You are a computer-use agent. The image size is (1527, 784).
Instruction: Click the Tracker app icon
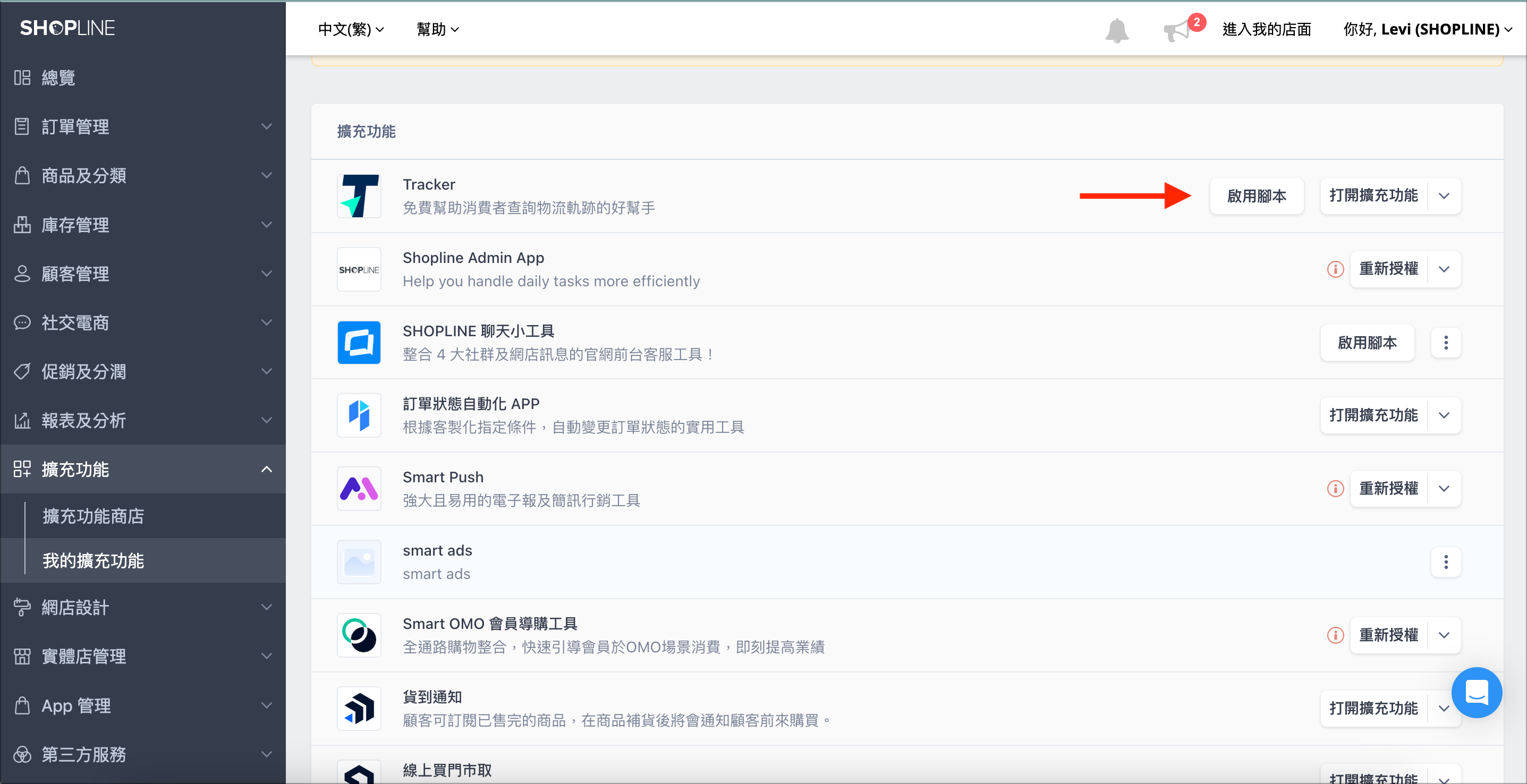[359, 196]
